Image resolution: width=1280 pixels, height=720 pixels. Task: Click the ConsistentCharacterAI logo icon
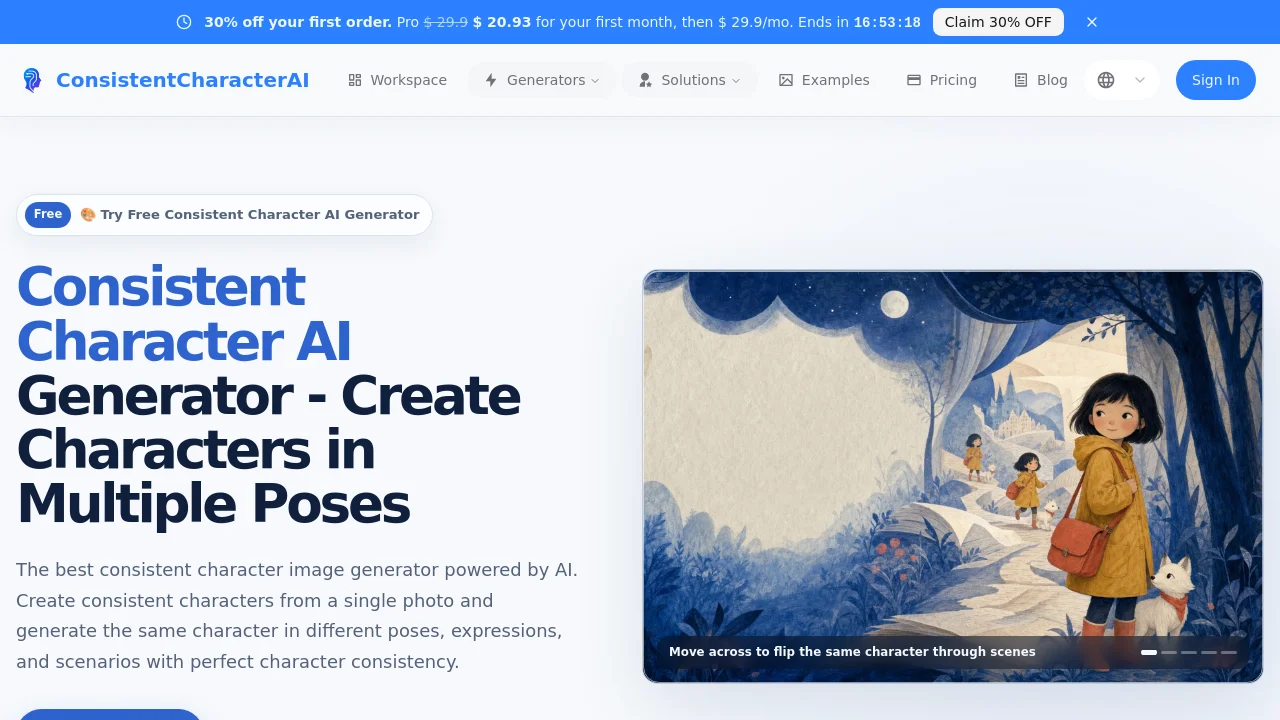[x=32, y=80]
